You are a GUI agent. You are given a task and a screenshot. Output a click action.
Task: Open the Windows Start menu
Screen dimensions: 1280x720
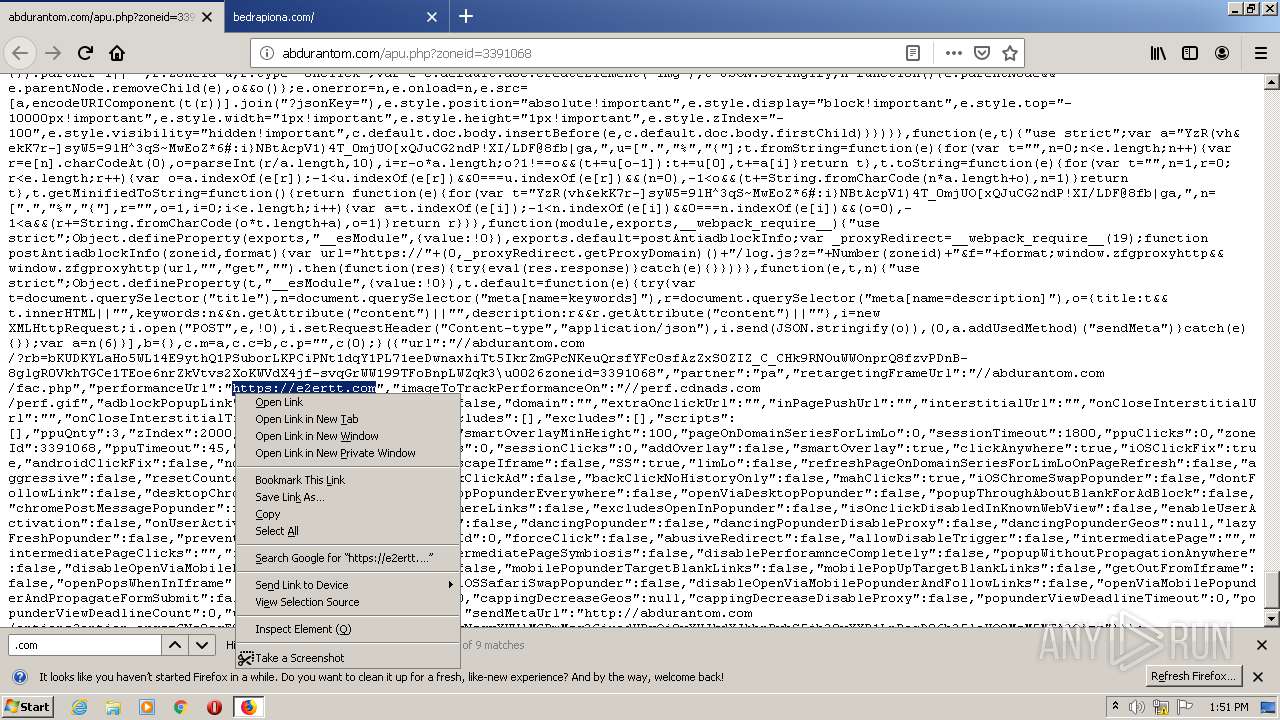tap(28, 707)
